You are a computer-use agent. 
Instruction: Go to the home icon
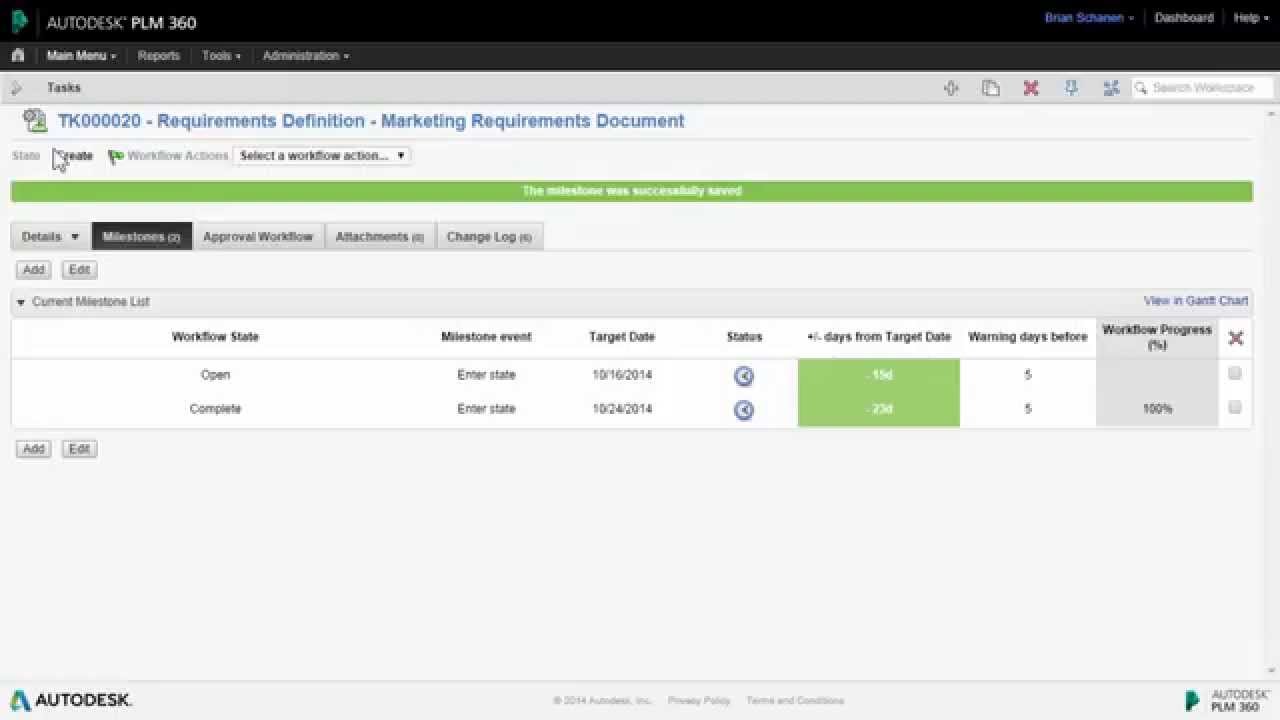(17, 55)
